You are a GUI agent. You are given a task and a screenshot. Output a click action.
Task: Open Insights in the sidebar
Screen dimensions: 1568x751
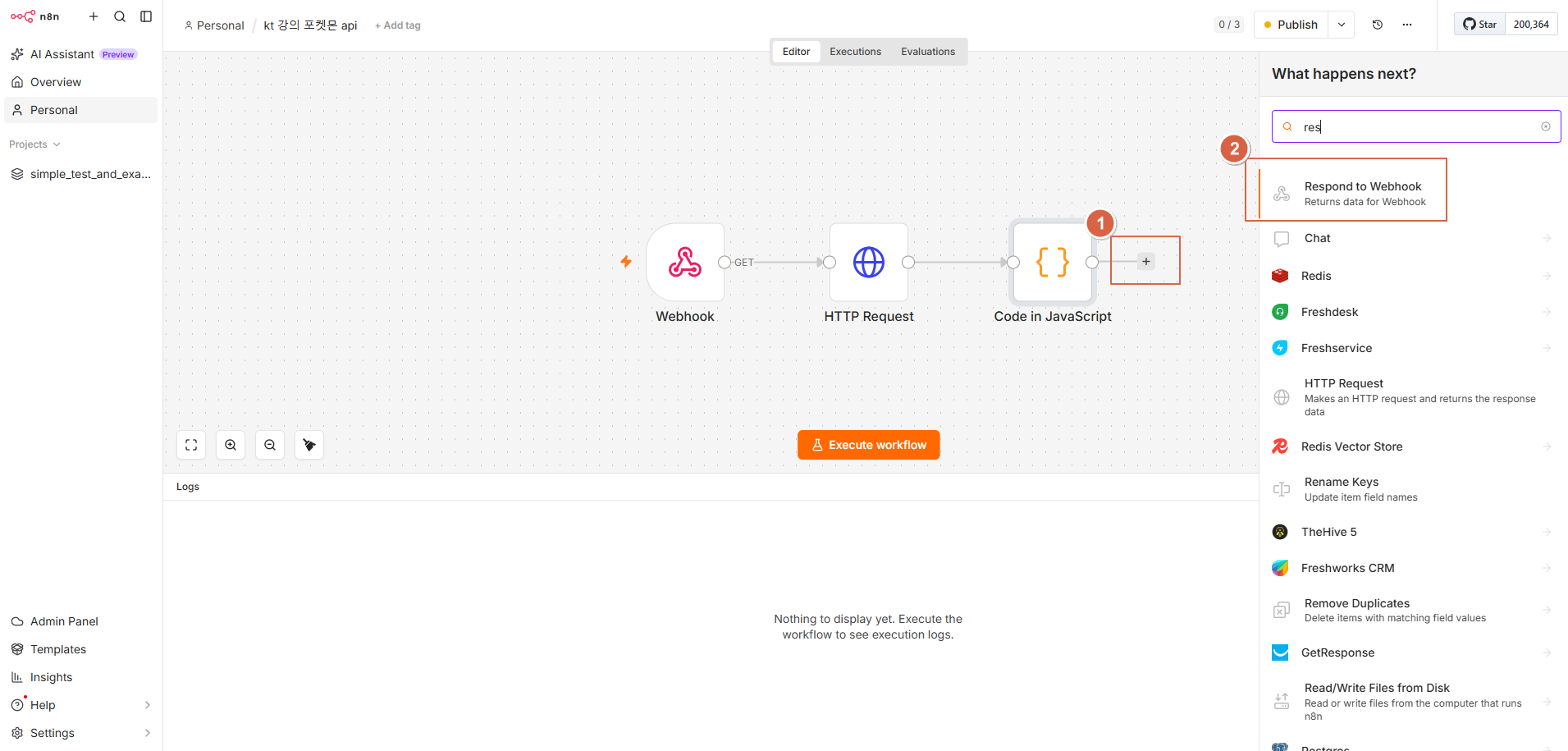click(x=80, y=677)
